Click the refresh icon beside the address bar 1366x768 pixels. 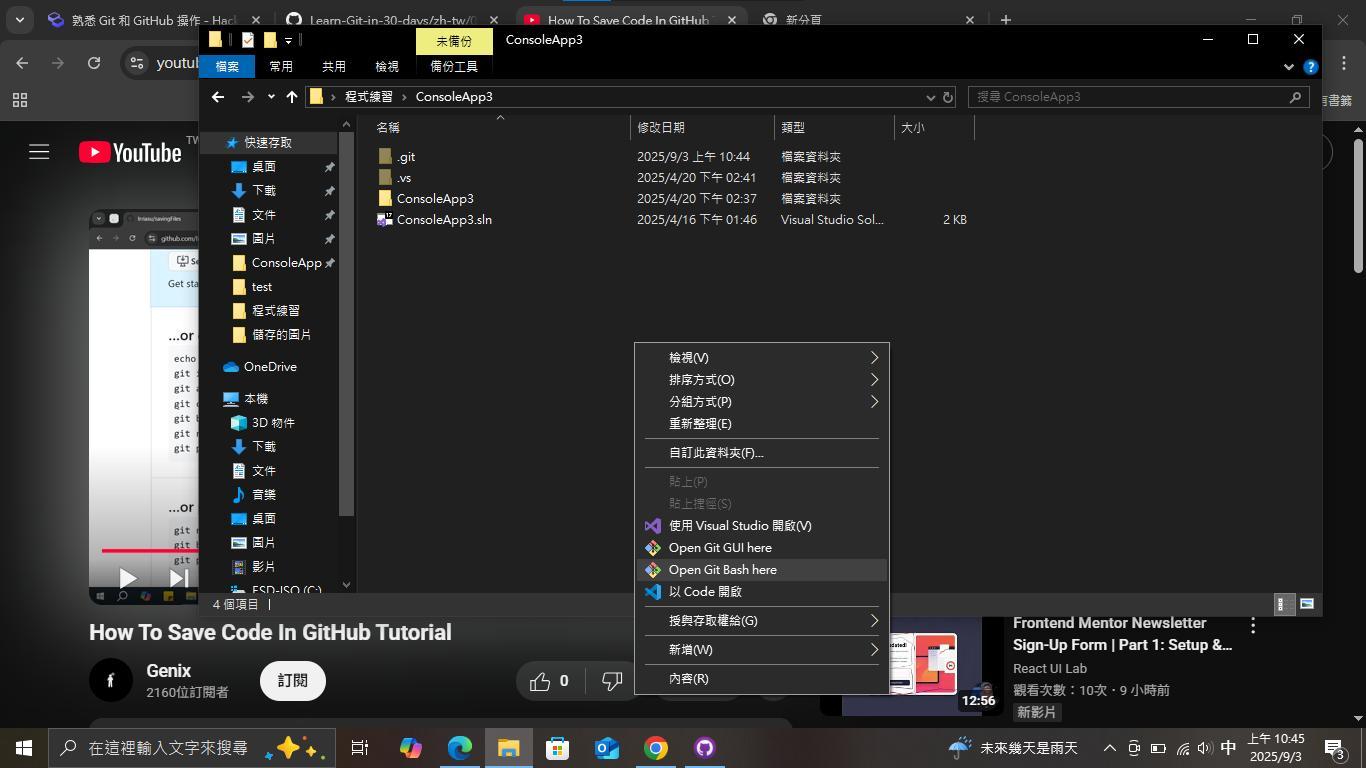pyautogui.click(x=95, y=62)
